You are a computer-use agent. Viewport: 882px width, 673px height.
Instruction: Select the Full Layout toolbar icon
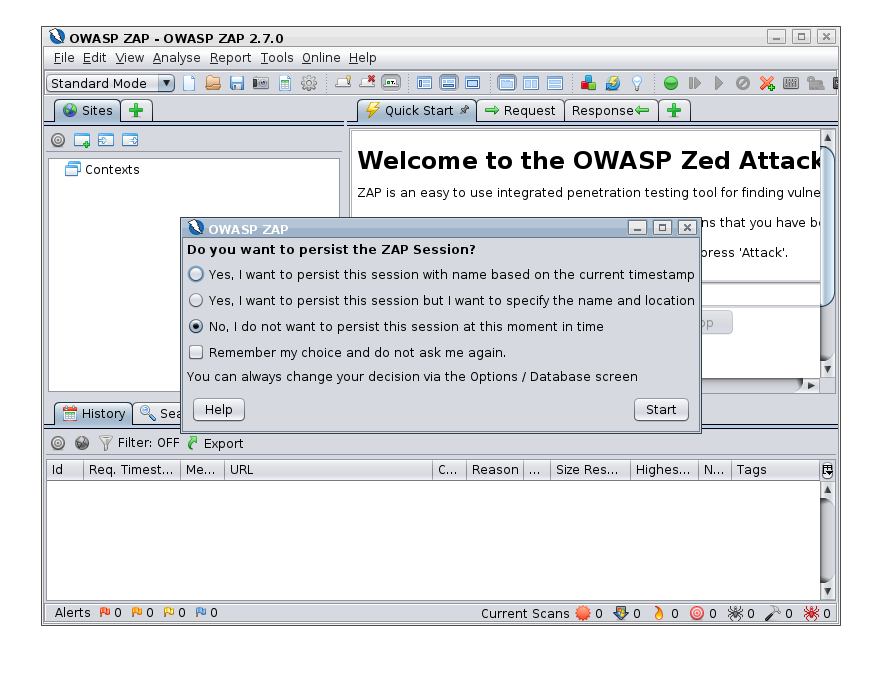(x=472, y=83)
